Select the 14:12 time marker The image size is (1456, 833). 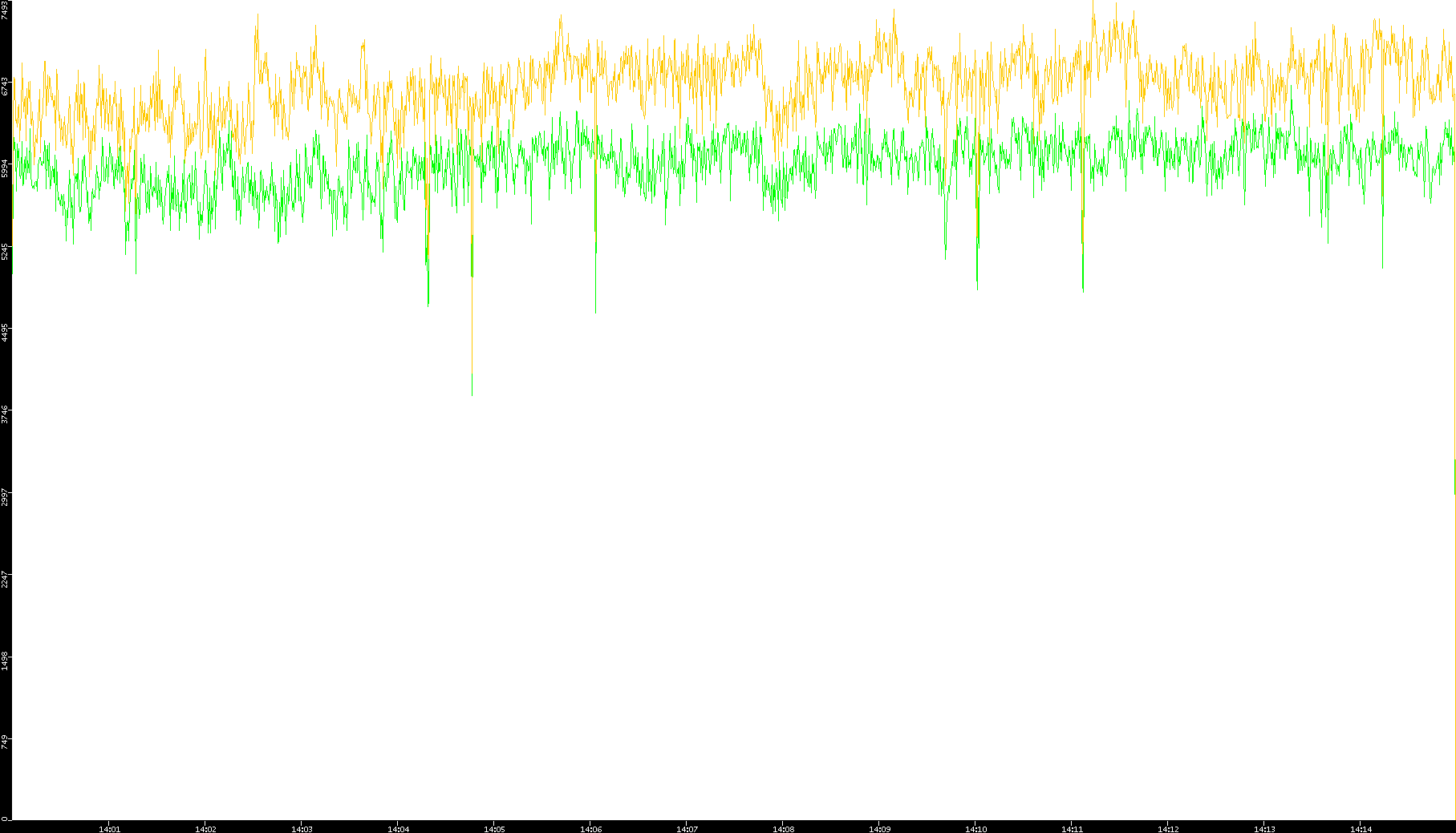click(1168, 828)
